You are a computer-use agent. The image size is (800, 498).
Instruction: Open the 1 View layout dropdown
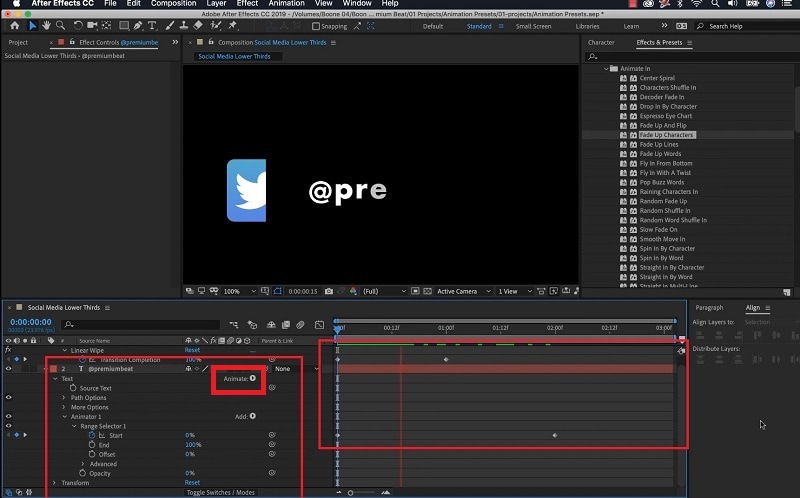pyautogui.click(x=515, y=291)
